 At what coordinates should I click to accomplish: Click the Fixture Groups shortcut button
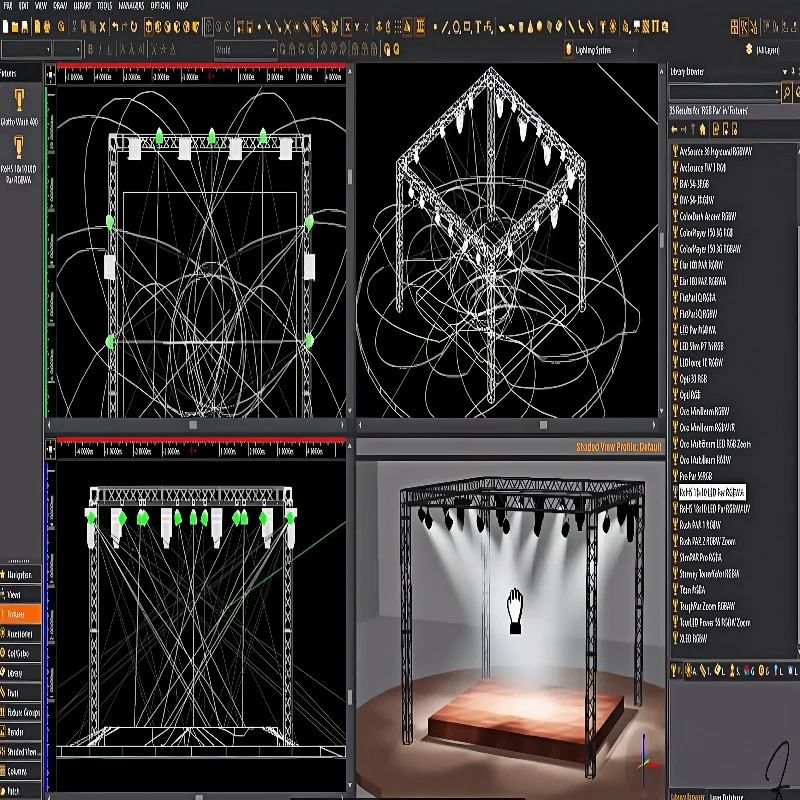click(20, 712)
